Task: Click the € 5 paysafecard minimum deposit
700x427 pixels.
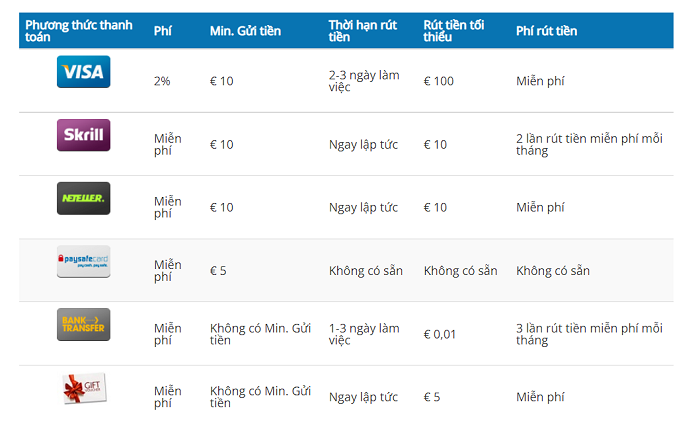Action: click(x=218, y=271)
